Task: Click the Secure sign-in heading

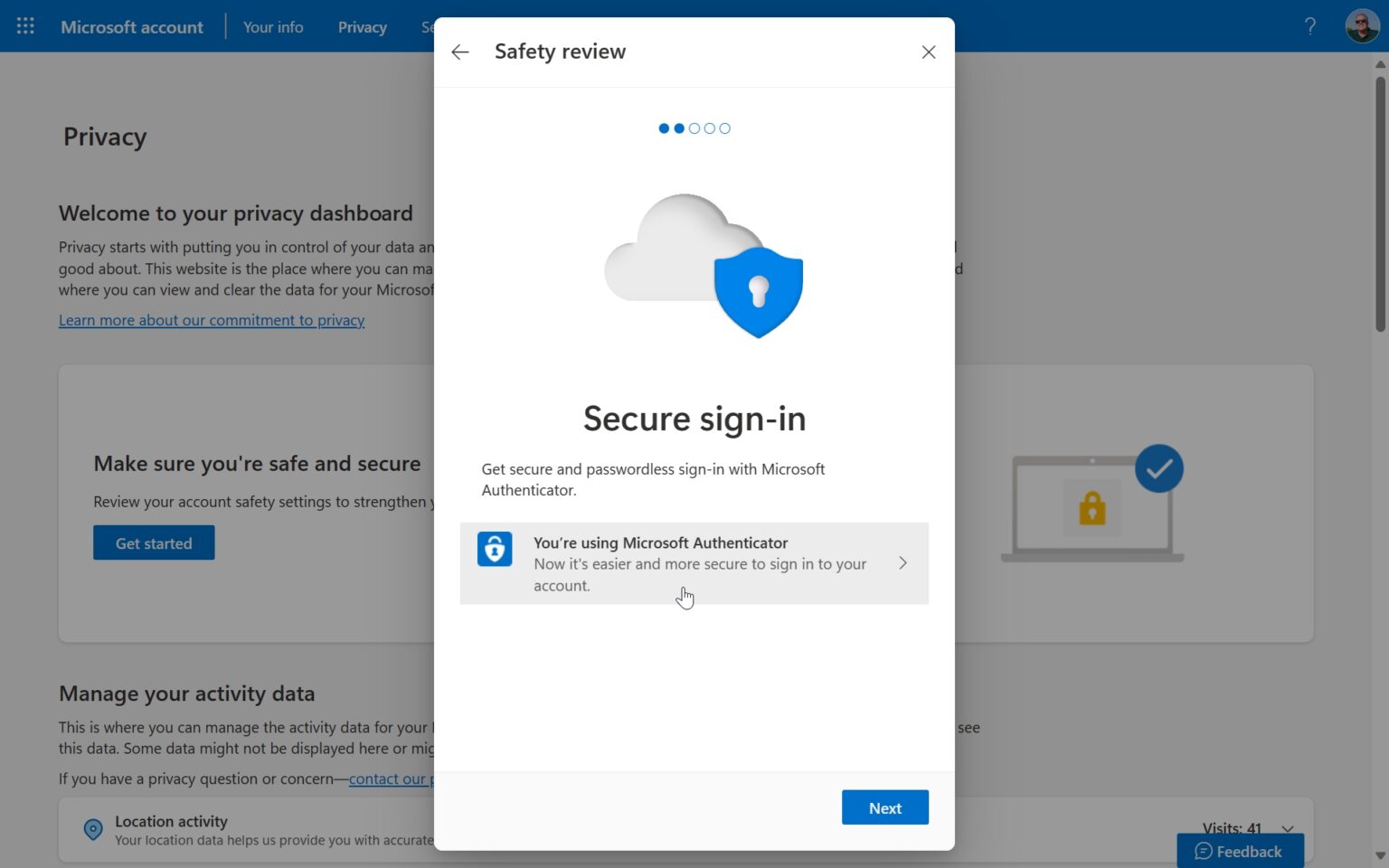Action: [694, 419]
